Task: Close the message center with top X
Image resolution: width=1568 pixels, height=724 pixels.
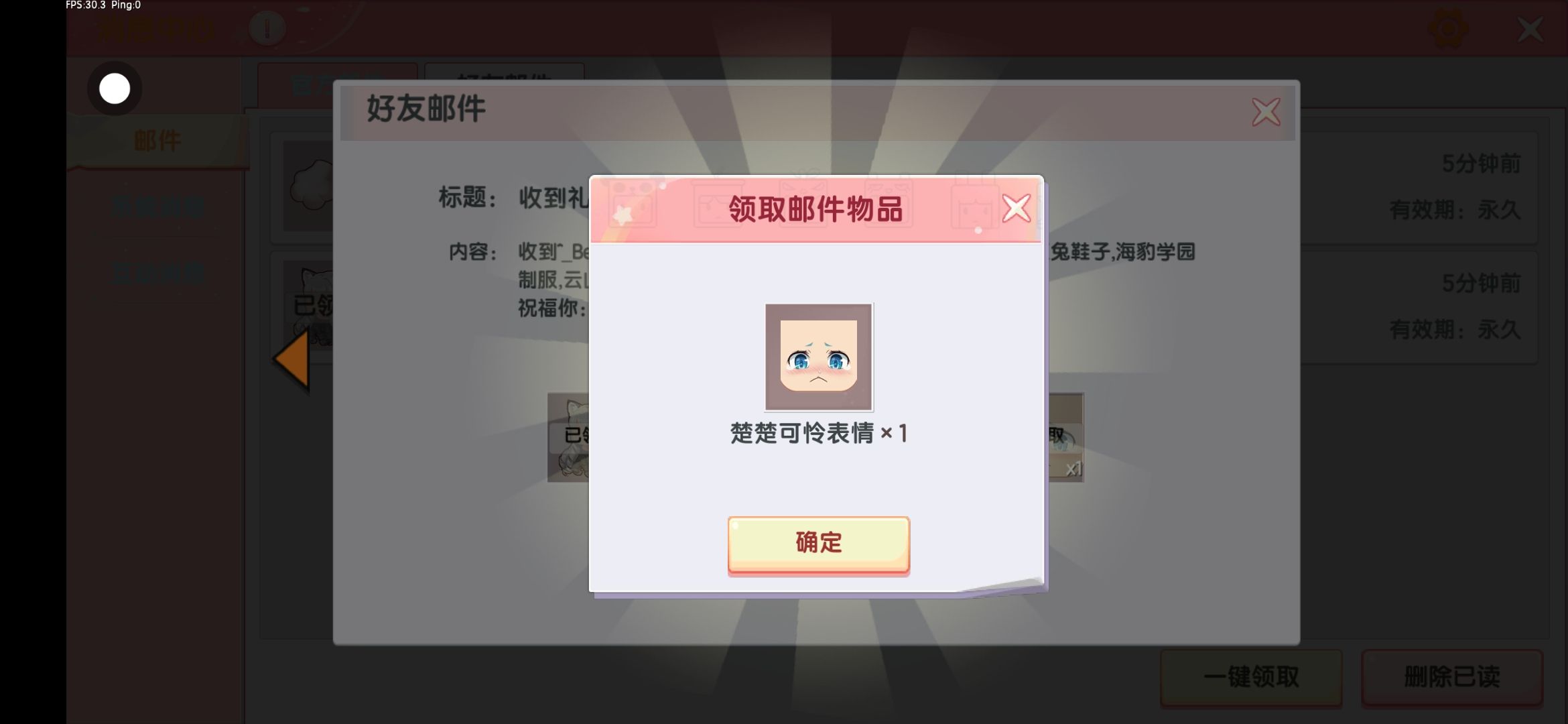Action: 1530,29
